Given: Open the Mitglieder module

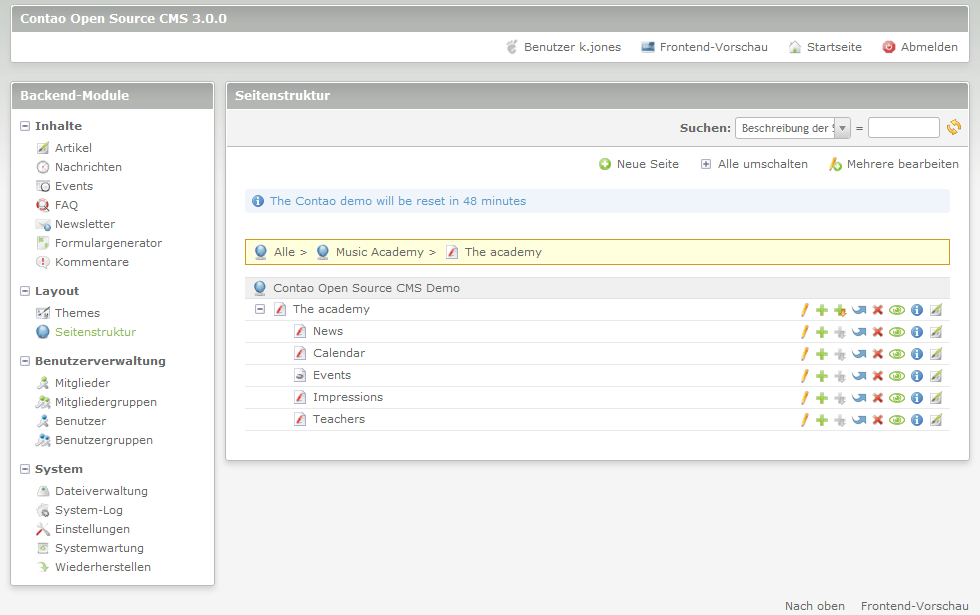Looking at the screenshot, I should click(x=82, y=383).
